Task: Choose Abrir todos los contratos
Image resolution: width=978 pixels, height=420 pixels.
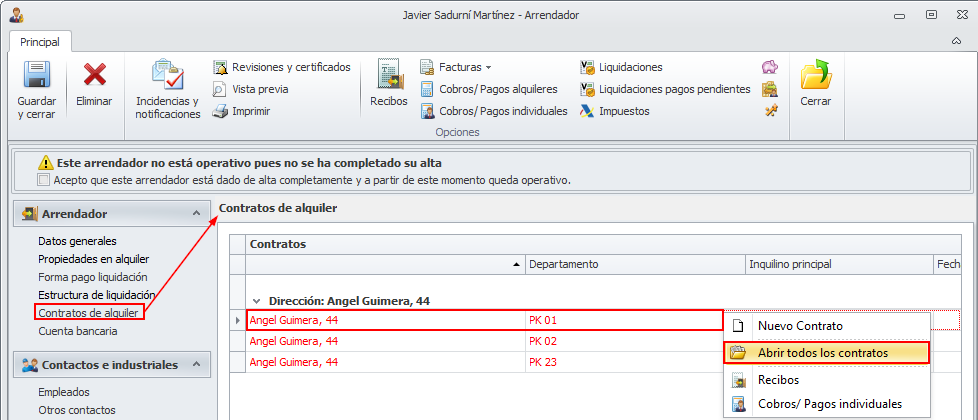Action: 826,353
